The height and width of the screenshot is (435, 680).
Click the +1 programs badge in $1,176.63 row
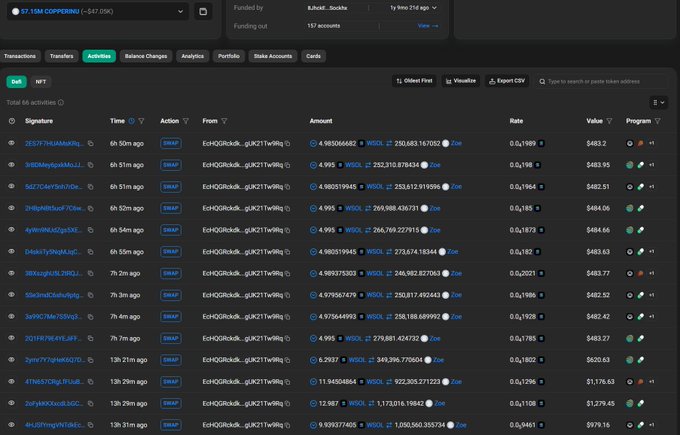[651, 382]
